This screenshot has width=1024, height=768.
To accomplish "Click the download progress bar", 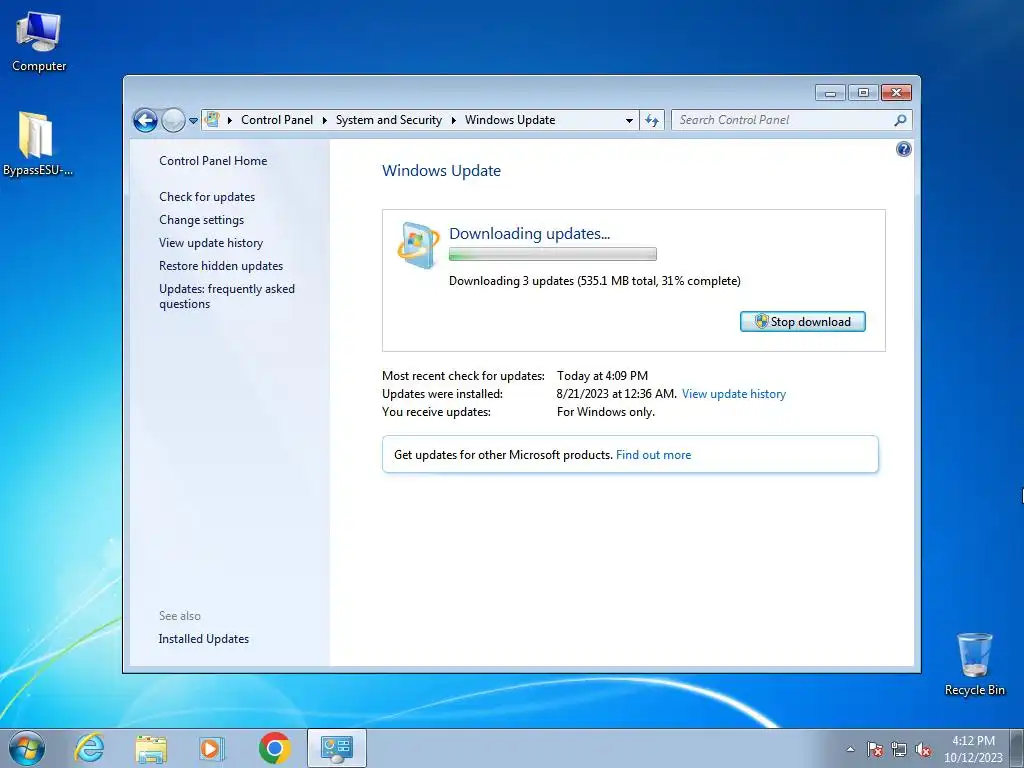I will coord(552,254).
